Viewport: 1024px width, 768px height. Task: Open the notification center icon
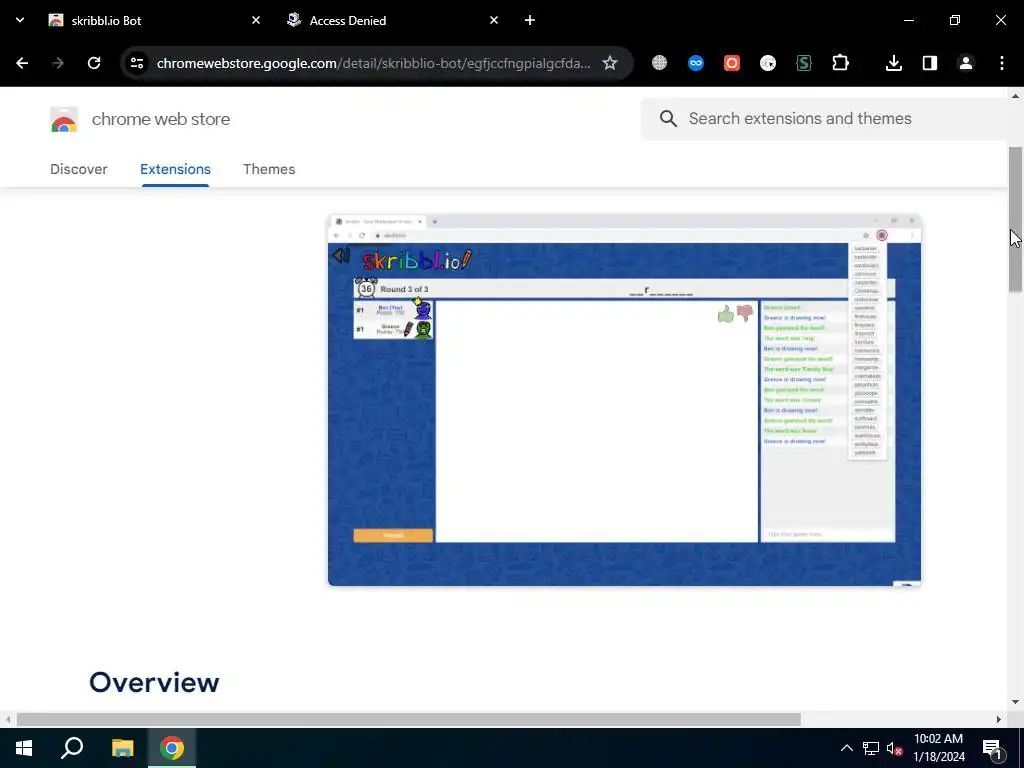992,748
